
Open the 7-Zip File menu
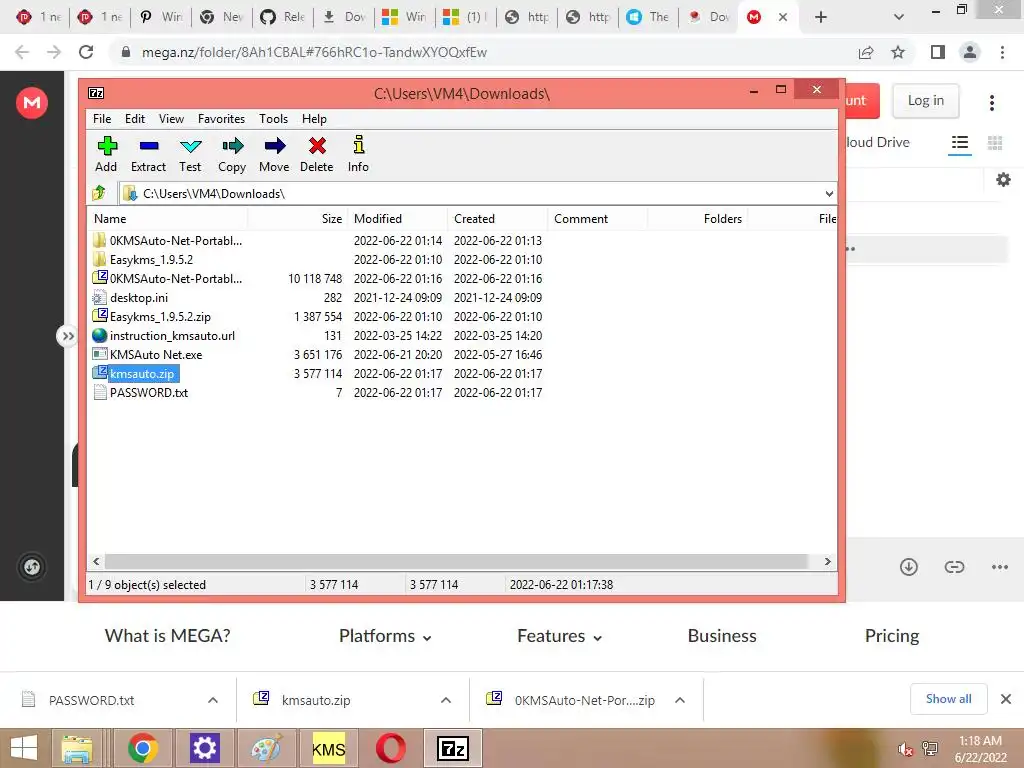102,119
